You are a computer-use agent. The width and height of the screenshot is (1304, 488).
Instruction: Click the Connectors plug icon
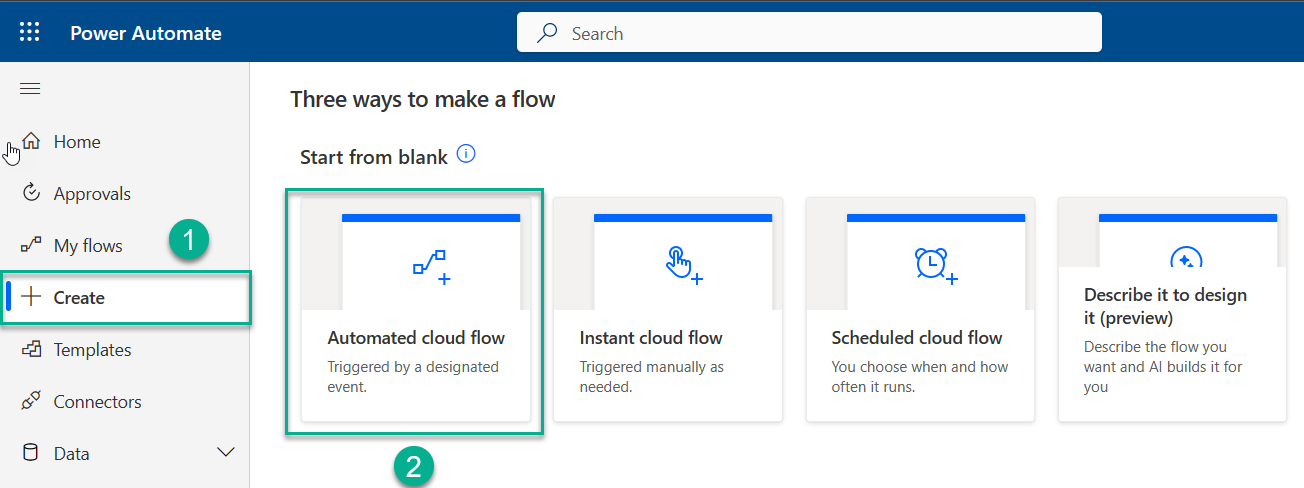[31, 401]
